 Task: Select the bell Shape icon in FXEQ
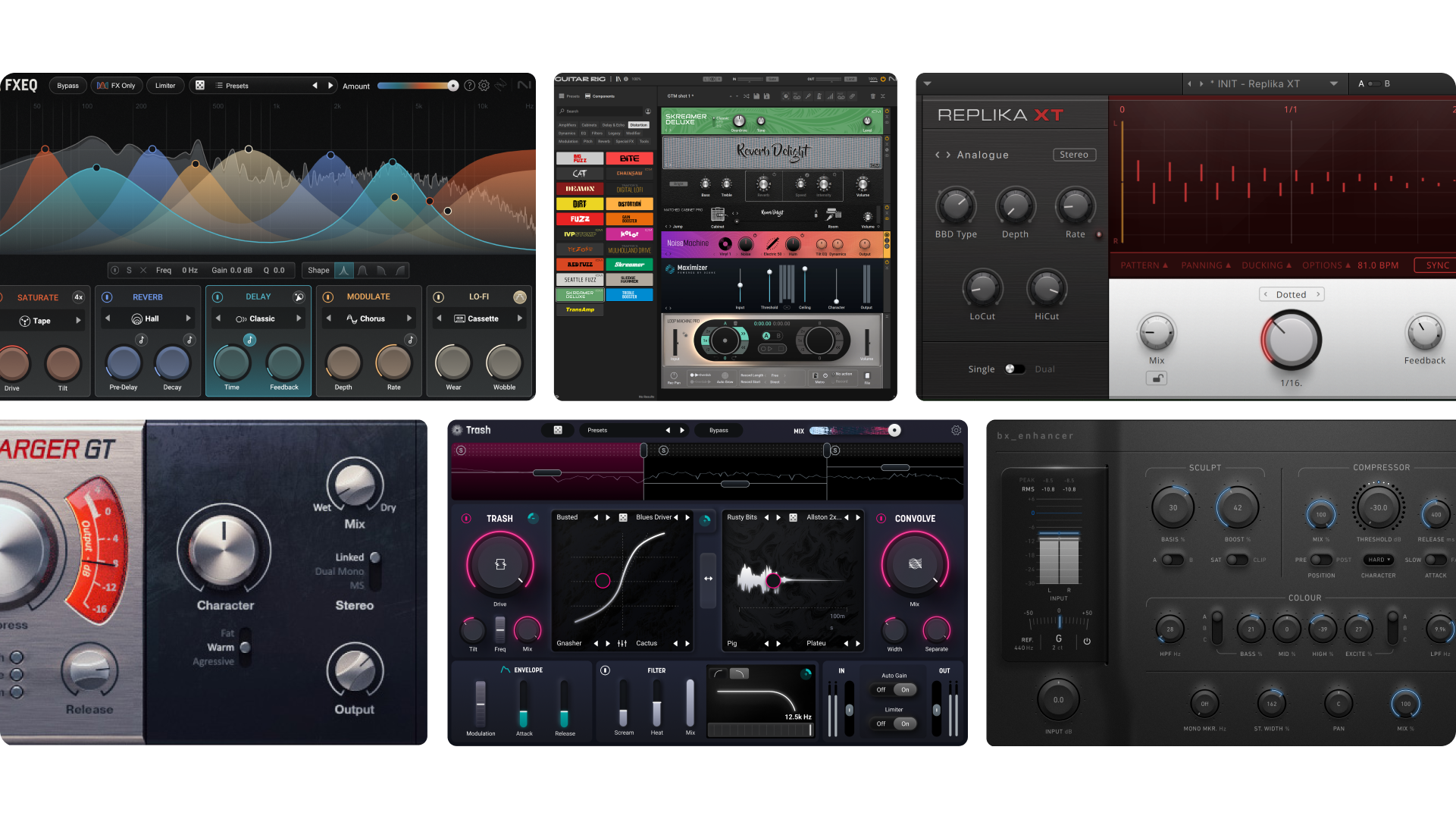[344, 270]
